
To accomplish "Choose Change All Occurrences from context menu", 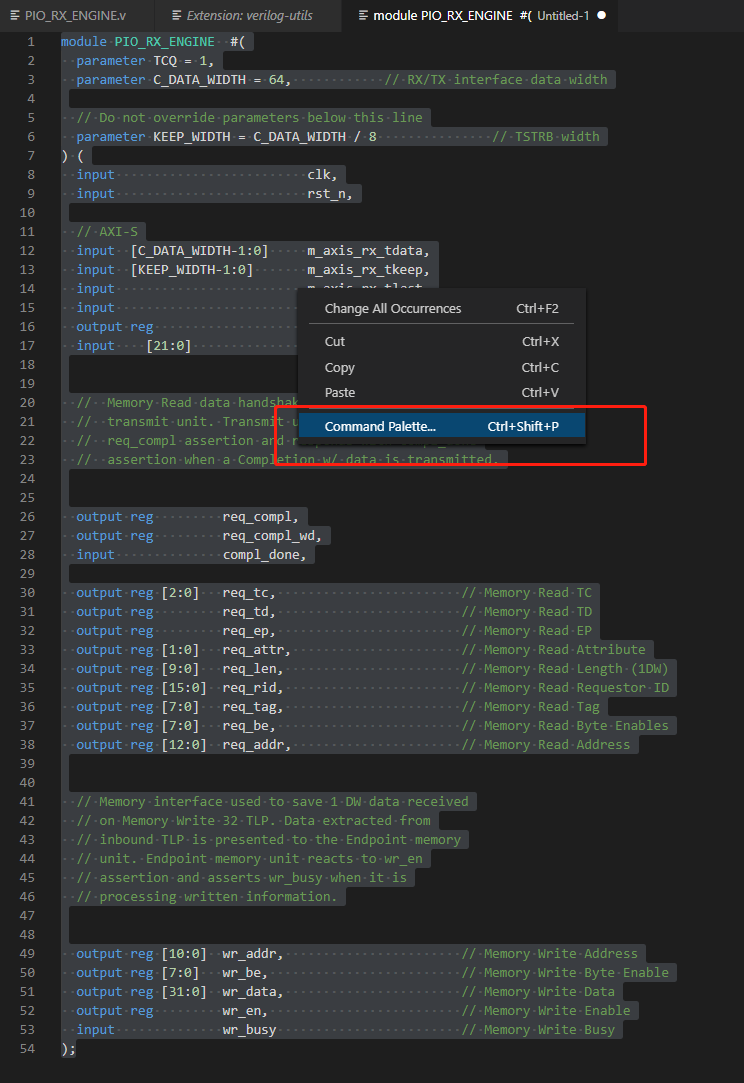I will click(441, 309).
